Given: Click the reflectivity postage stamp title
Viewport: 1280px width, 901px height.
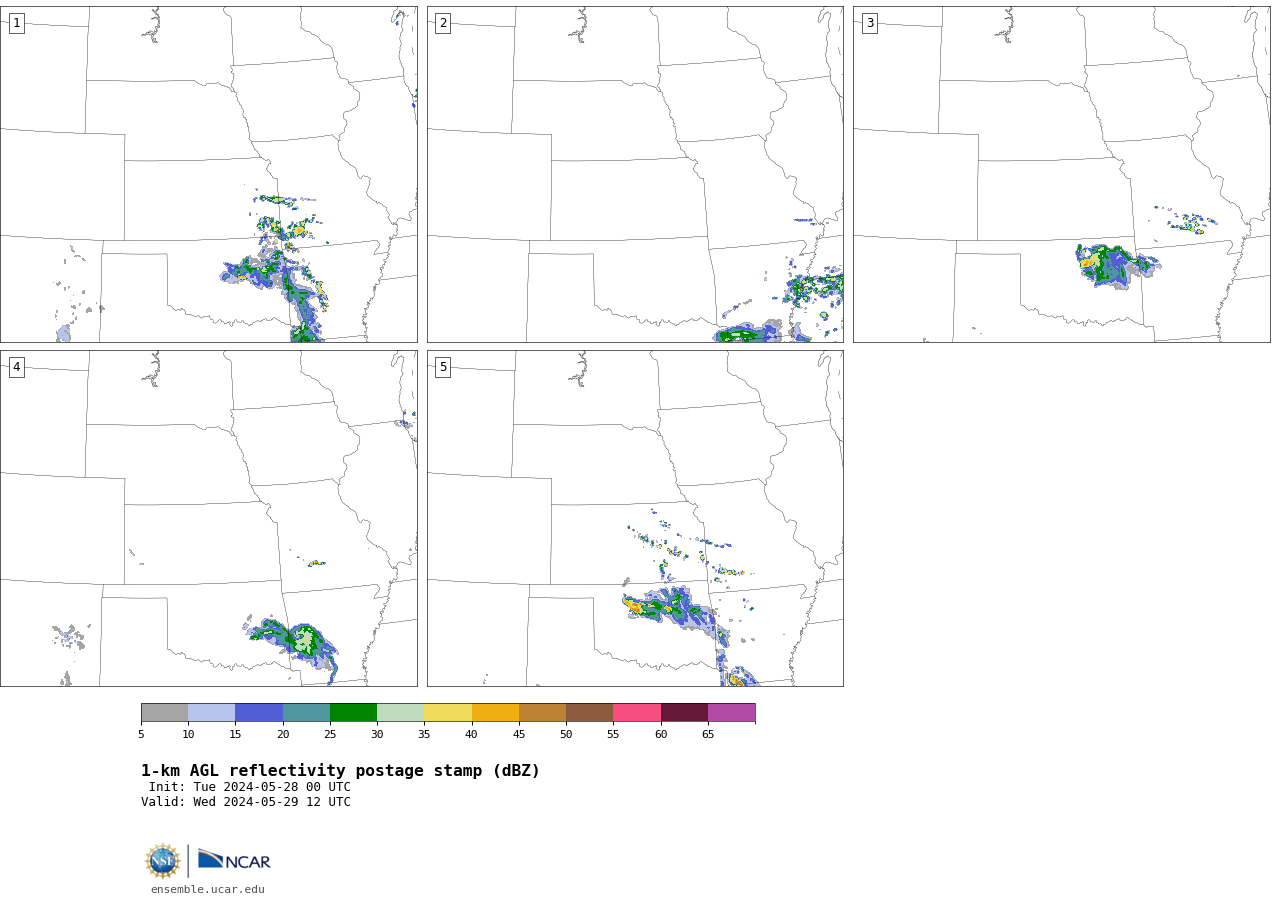Looking at the screenshot, I should (340, 771).
